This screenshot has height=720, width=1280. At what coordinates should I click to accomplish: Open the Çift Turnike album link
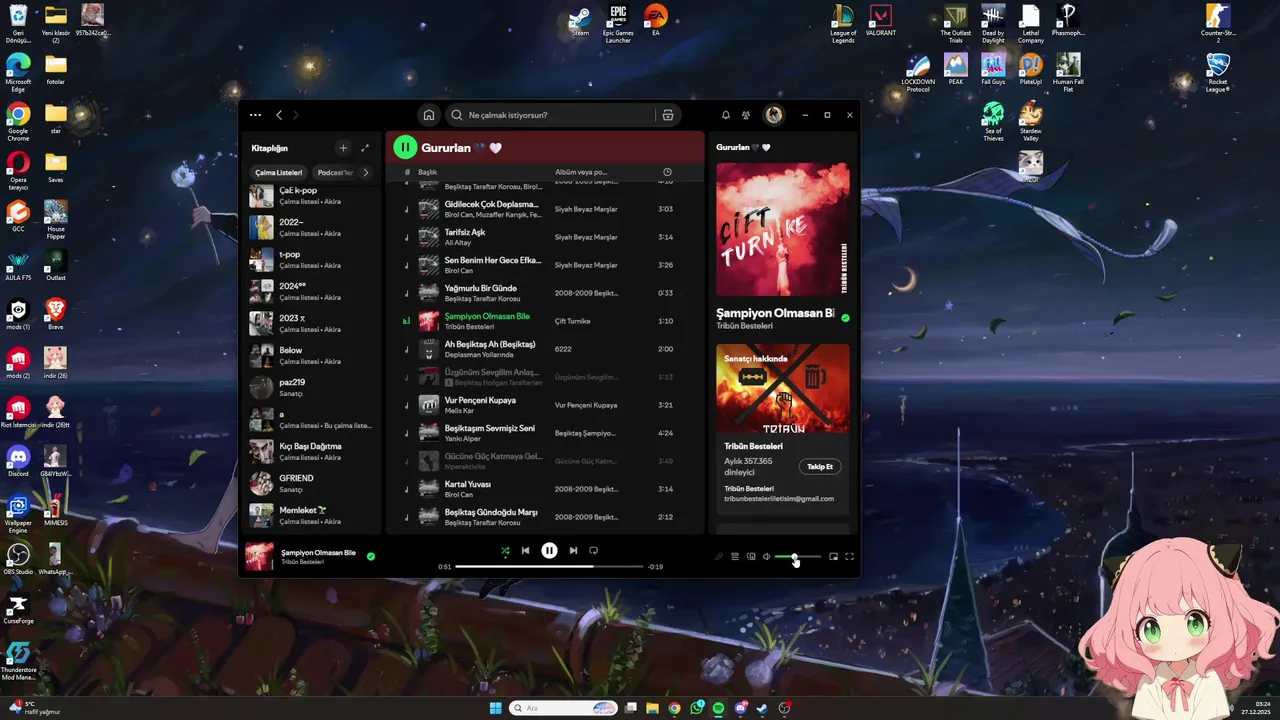(572, 321)
